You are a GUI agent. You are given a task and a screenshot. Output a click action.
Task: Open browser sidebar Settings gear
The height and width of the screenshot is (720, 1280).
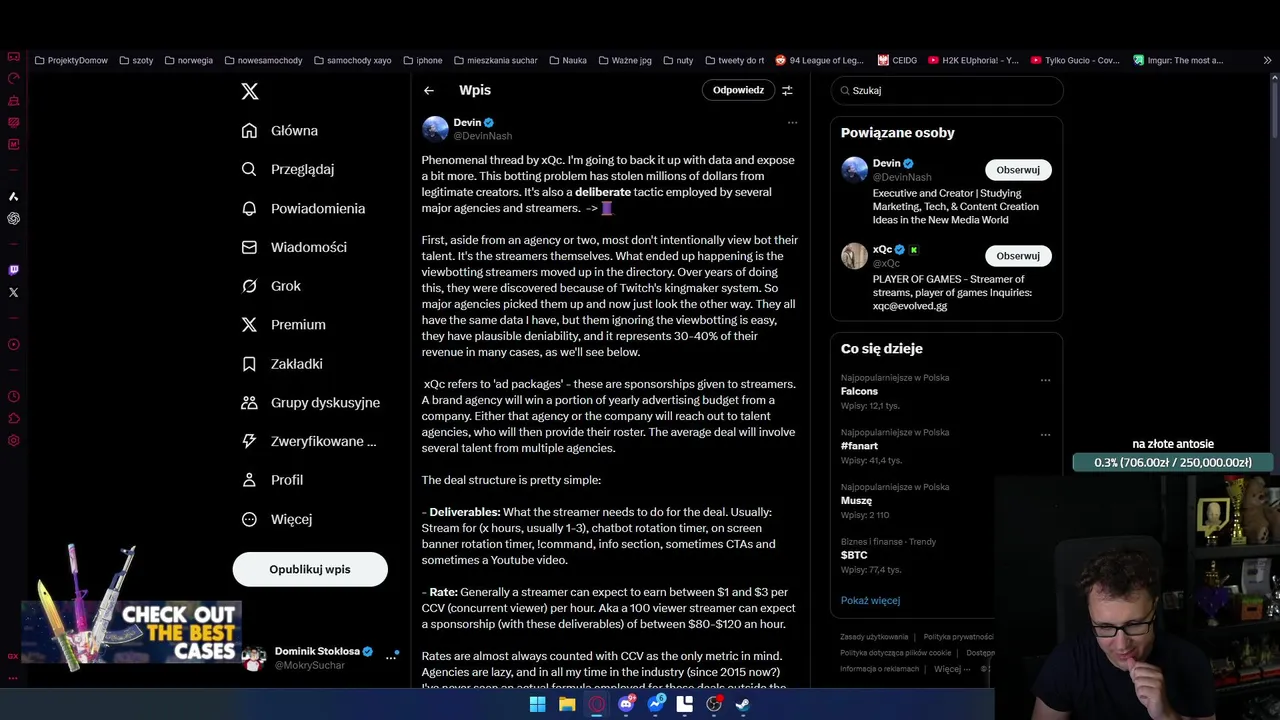13,441
